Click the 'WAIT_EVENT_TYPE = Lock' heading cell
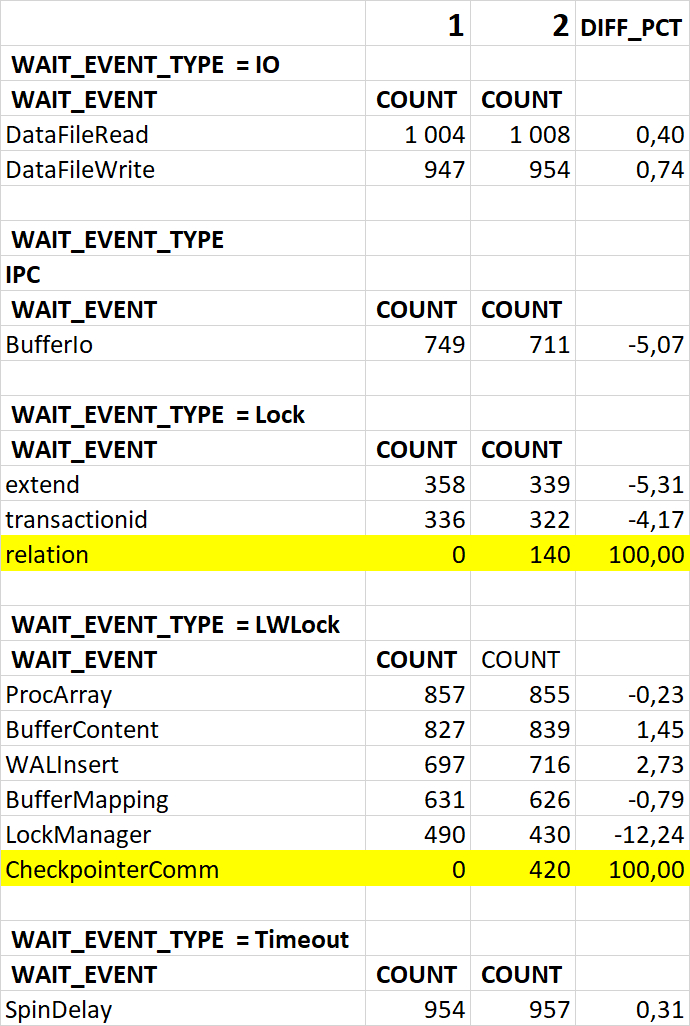This screenshot has width=690, height=1026. (158, 415)
